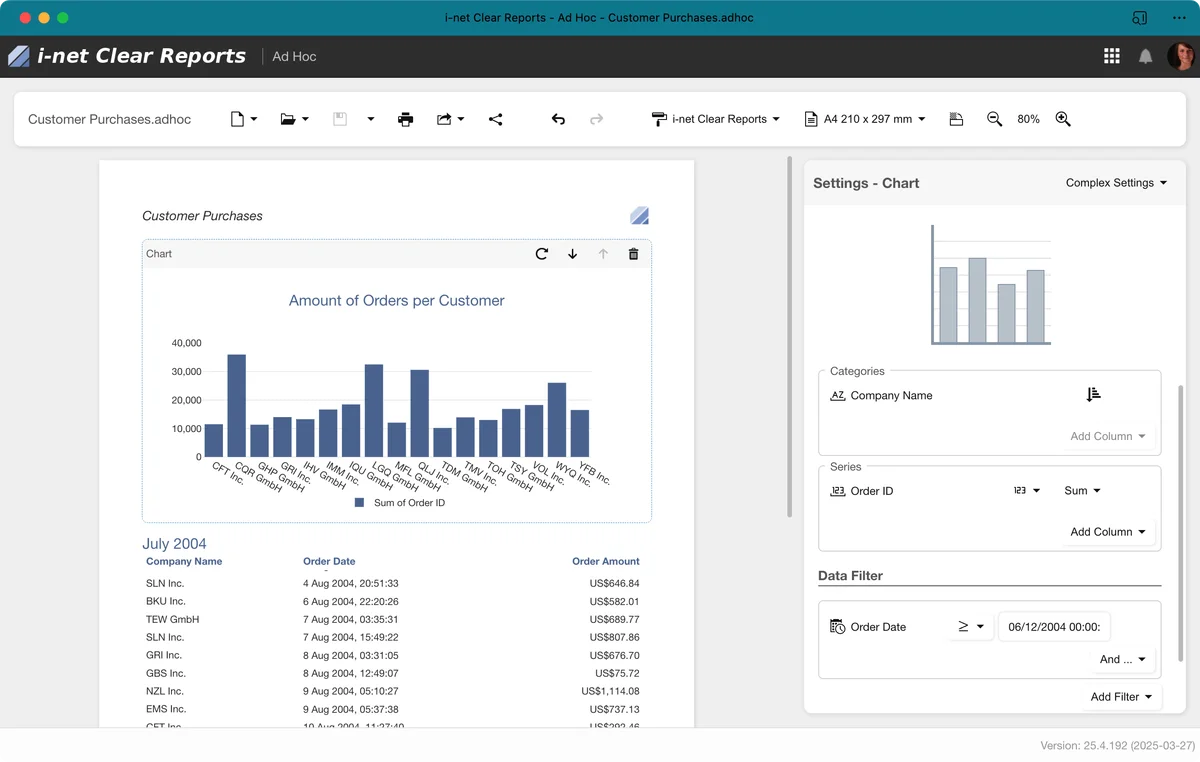The width and height of the screenshot is (1200, 762).
Task: Undo the last action
Action: (558, 119)
